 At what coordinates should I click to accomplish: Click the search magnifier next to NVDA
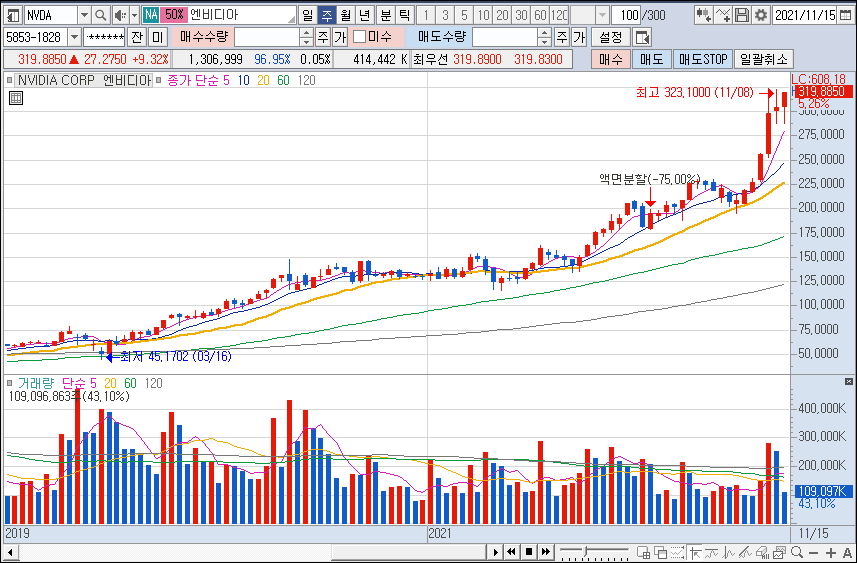(x=100, y=15)
